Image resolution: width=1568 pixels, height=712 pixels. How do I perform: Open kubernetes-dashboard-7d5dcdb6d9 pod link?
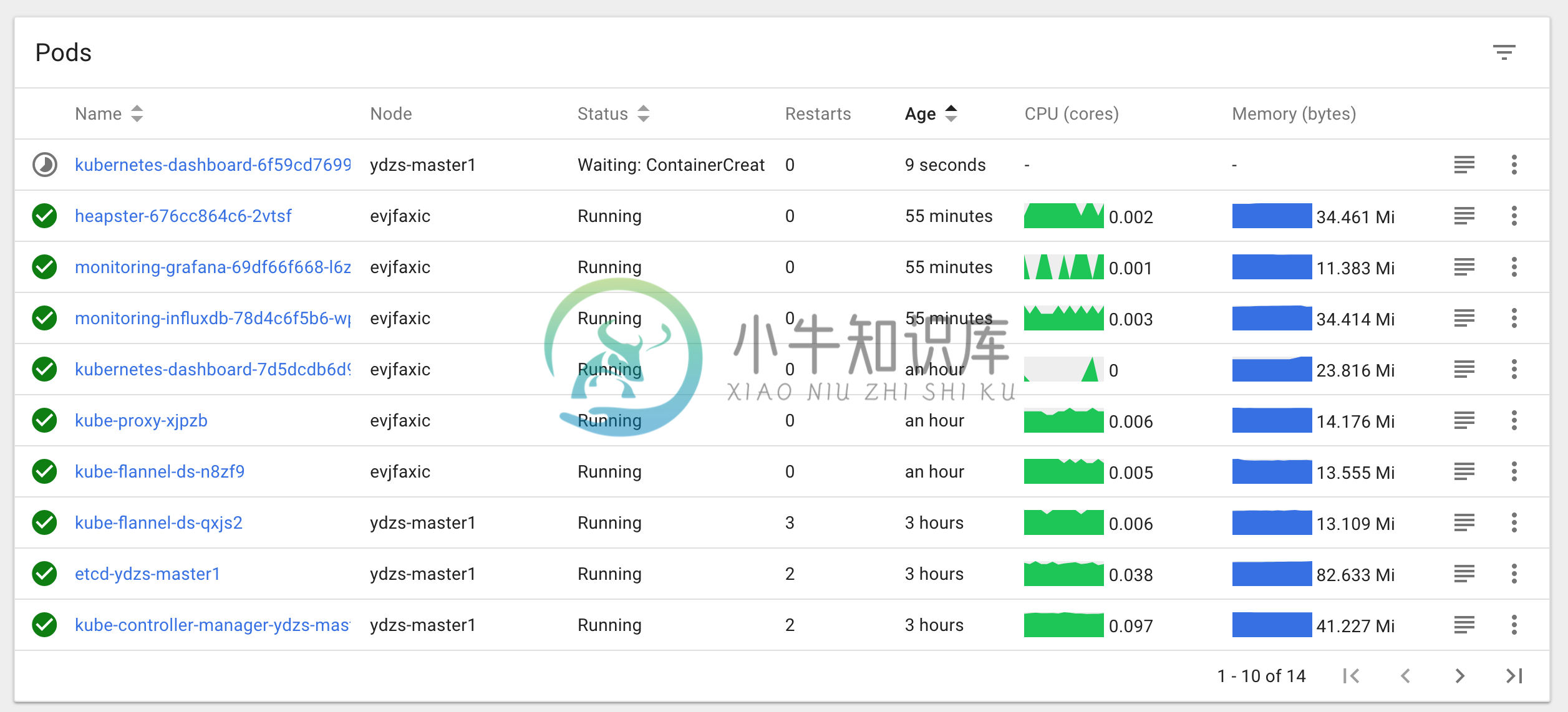click(213, 369)
